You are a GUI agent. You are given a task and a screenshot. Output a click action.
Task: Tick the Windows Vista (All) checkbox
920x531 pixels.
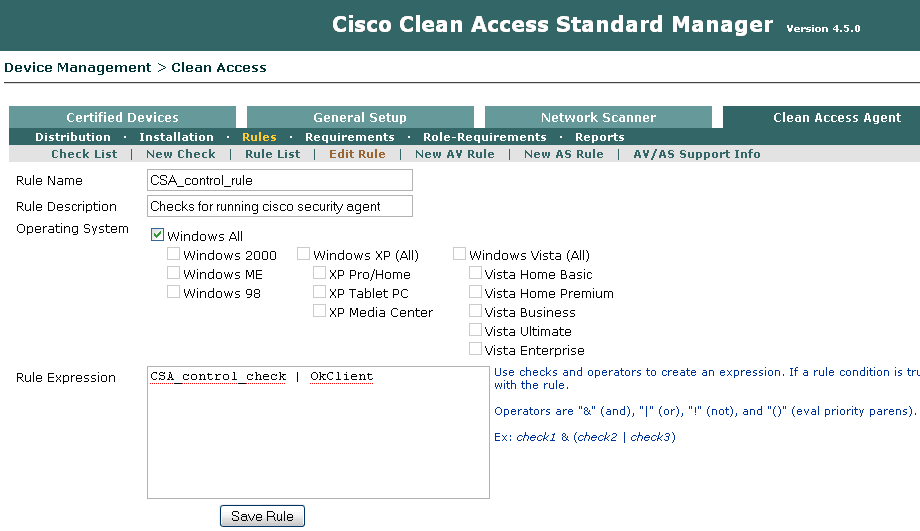[x=460, y=255]
